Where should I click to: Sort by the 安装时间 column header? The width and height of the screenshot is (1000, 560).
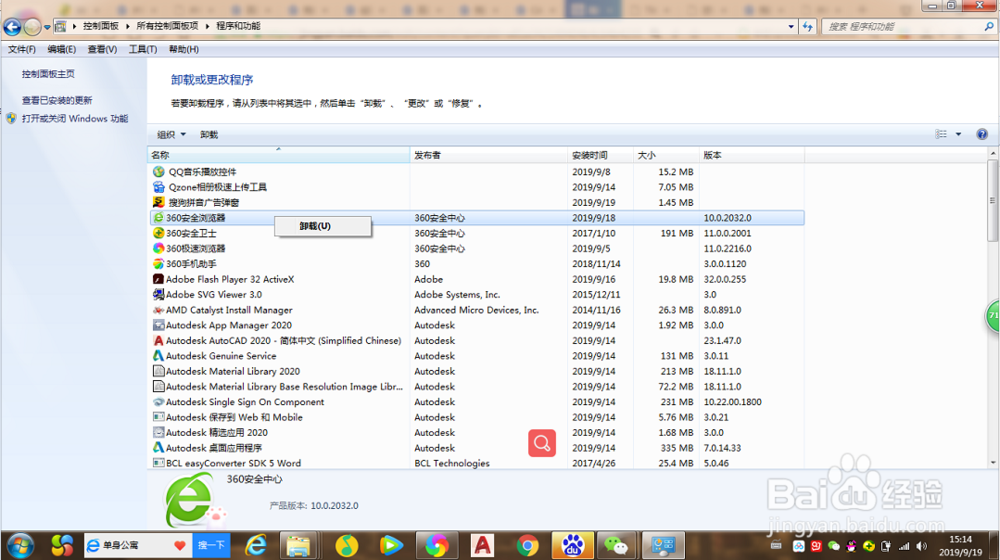pyautogui.click(x=600, y=155)
